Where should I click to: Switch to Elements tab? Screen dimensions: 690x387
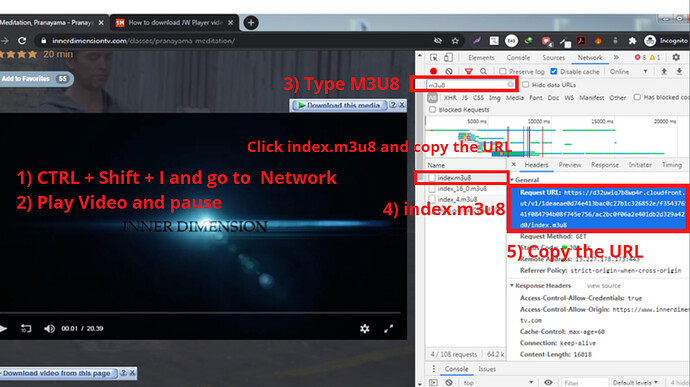[481, 58]
